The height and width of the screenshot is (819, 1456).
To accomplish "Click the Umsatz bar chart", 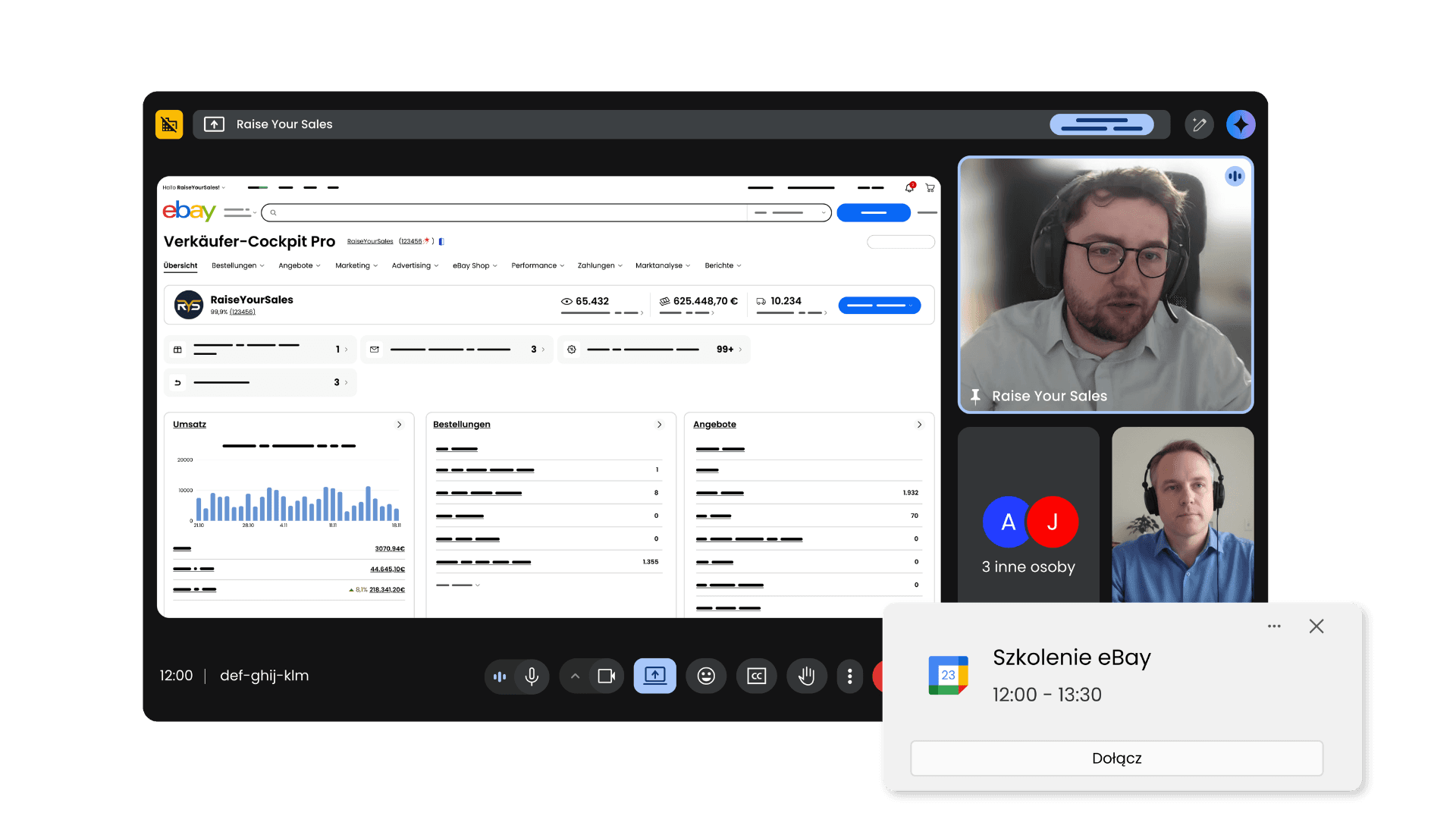I will (290, 491).
